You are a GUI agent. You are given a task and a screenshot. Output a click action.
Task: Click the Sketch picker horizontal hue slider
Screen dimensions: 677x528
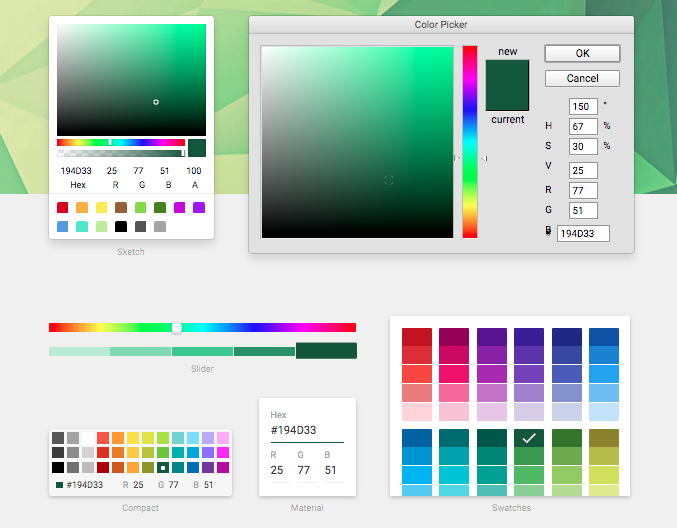tap(121, 142)
